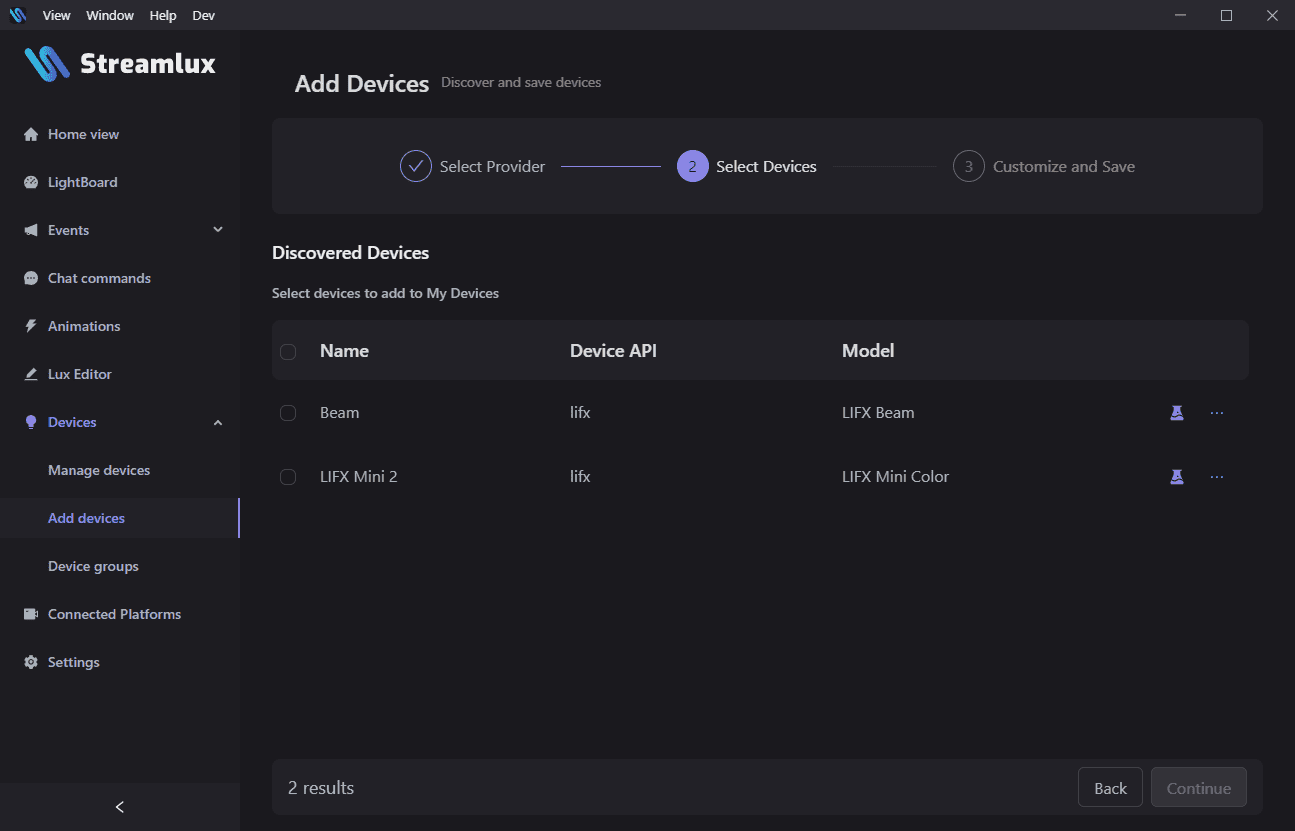Image resolution: width=1295 pixels, height=831 pixels.
Task: Collapse the sidebar with the bottom arrow
Action: pyautogui.click(x=120, y=807)
